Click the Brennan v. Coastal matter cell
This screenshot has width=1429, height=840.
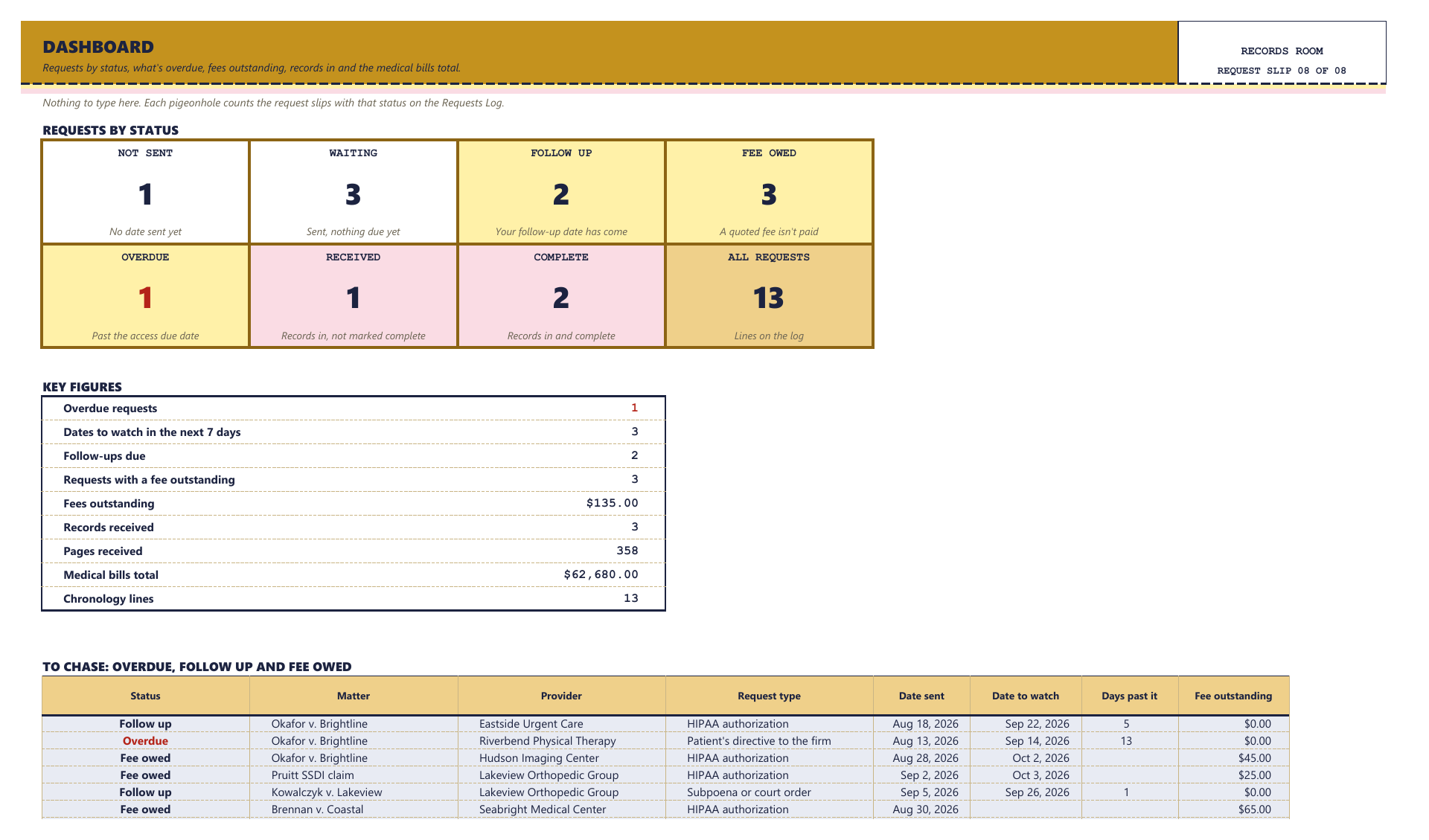tap(353, 809)
